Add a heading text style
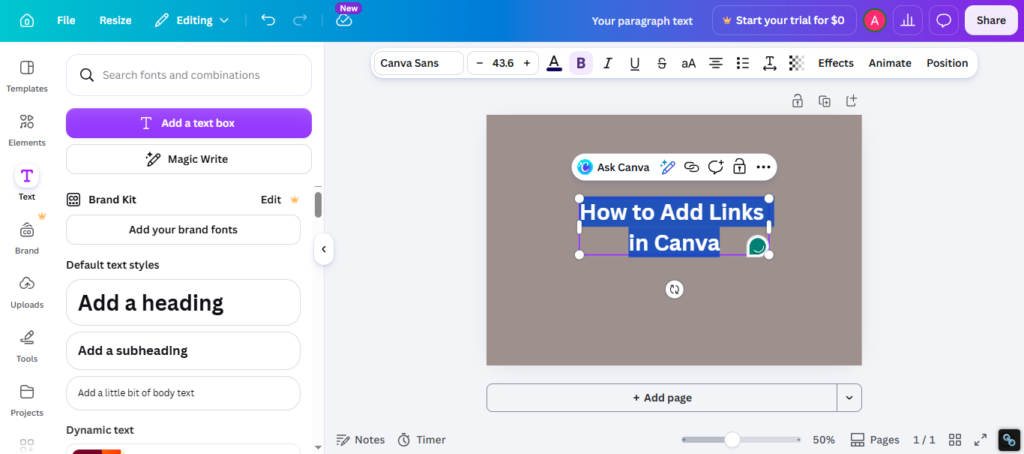Image resolution: width=1024 pixels, height=454 pixels. pos(183,302)
